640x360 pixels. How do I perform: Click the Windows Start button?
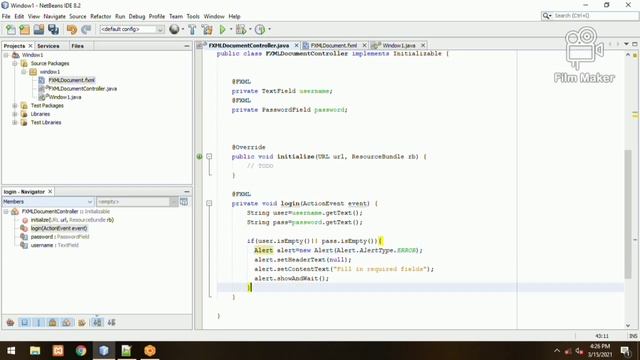[x=11, y=351]
